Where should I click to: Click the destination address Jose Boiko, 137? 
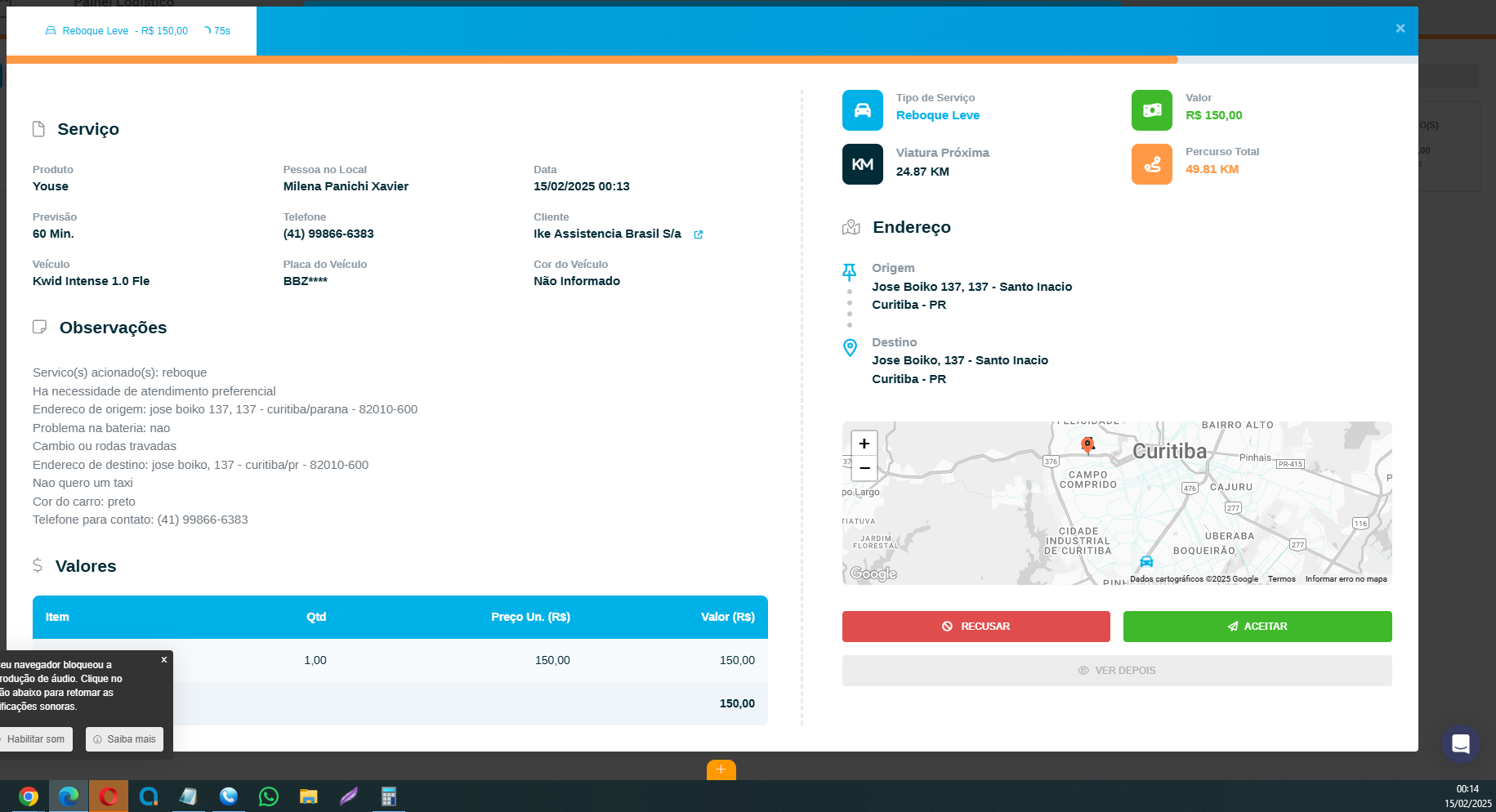pyautogui.click(x=960, y=360)
